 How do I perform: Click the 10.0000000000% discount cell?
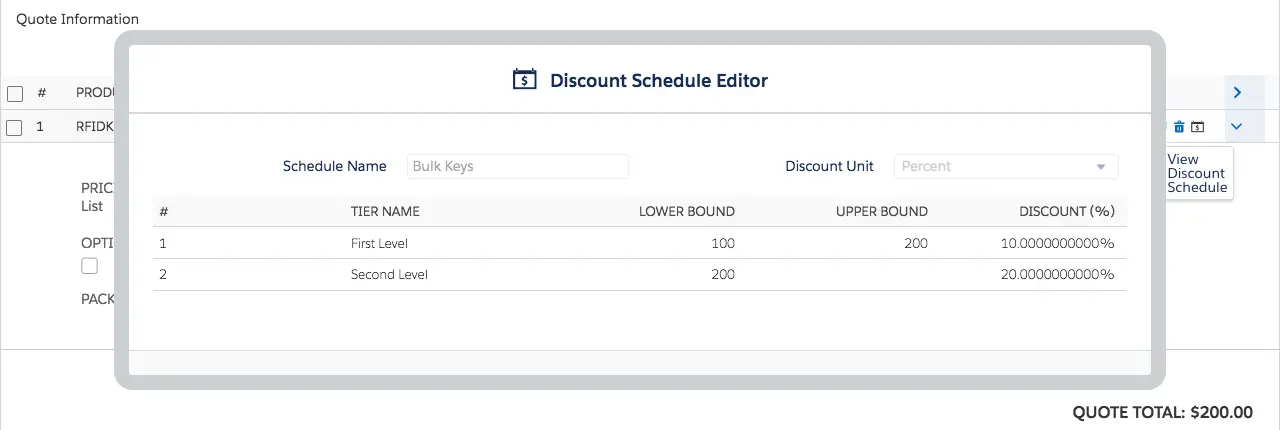tap(1057, 243)
